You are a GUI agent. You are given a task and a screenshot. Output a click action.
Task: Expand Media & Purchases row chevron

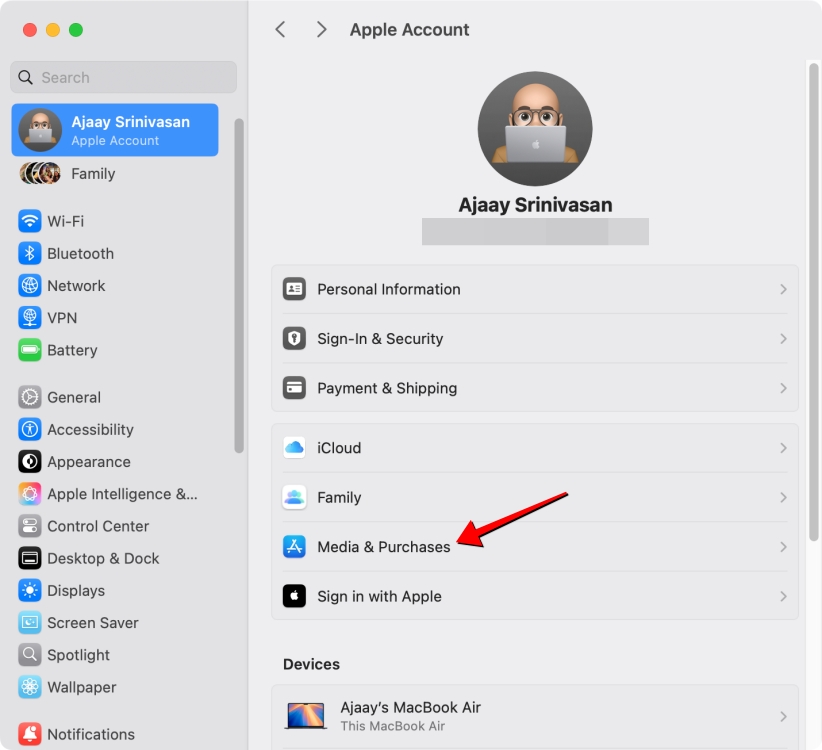click(x=783, y=547)
